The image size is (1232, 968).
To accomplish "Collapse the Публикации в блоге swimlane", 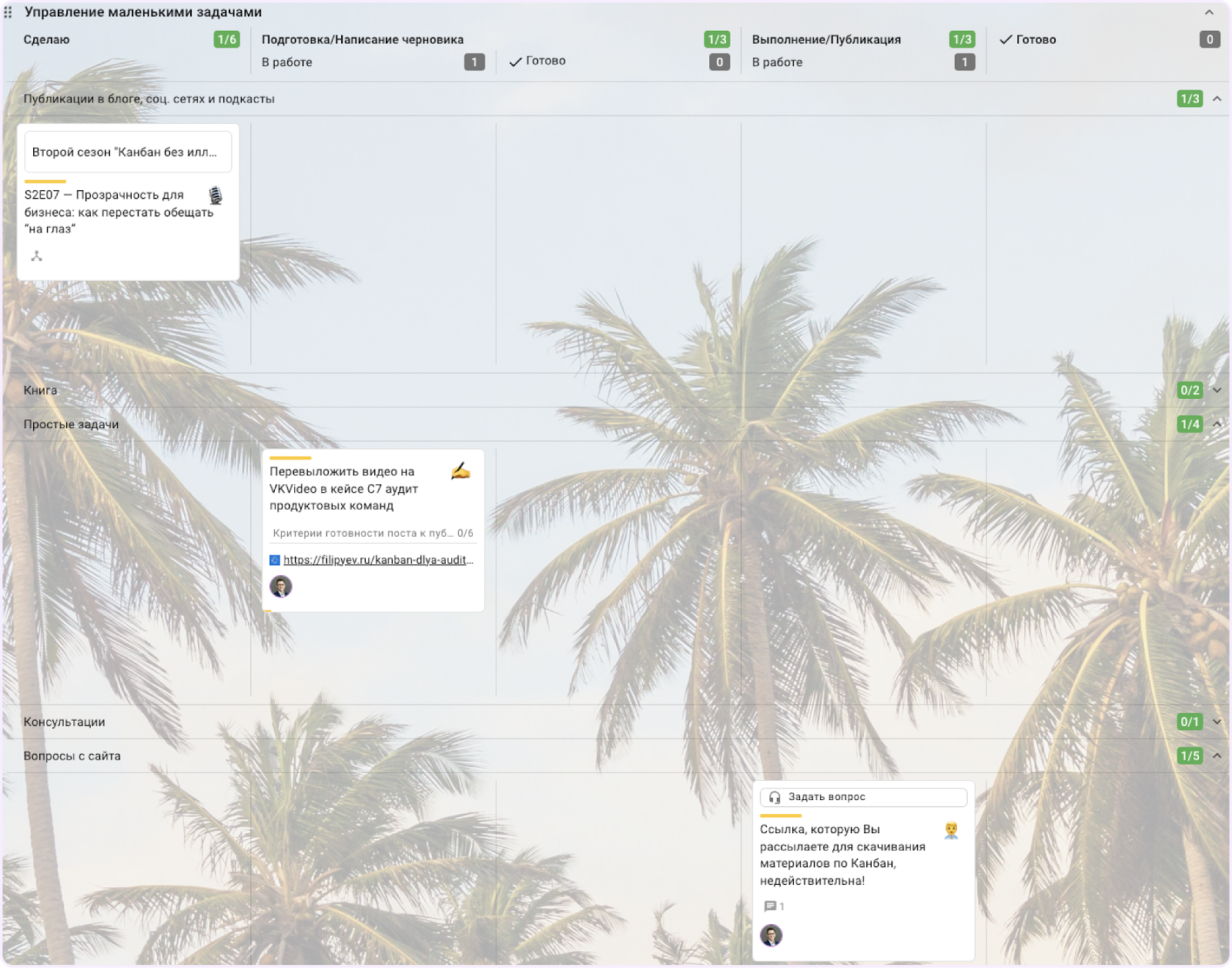I will [1217, 99].
